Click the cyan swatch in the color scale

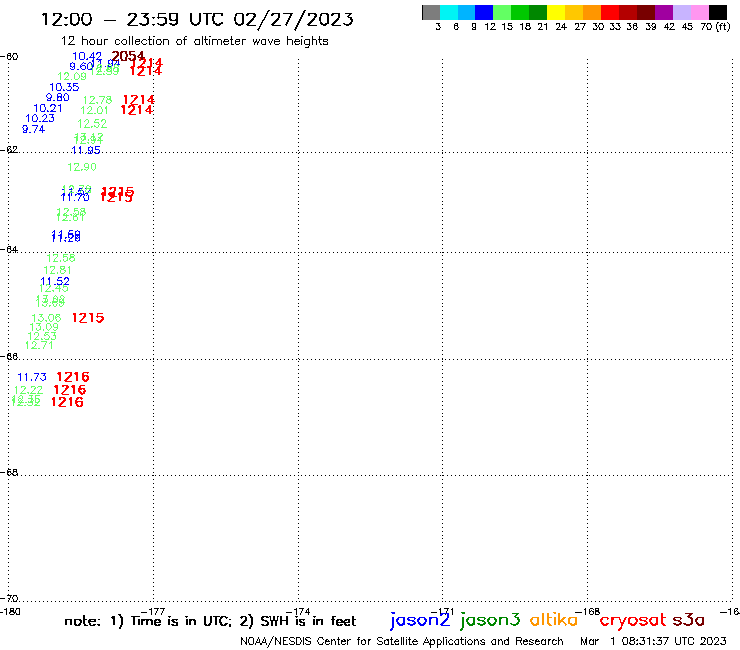(x=449, y=12)
